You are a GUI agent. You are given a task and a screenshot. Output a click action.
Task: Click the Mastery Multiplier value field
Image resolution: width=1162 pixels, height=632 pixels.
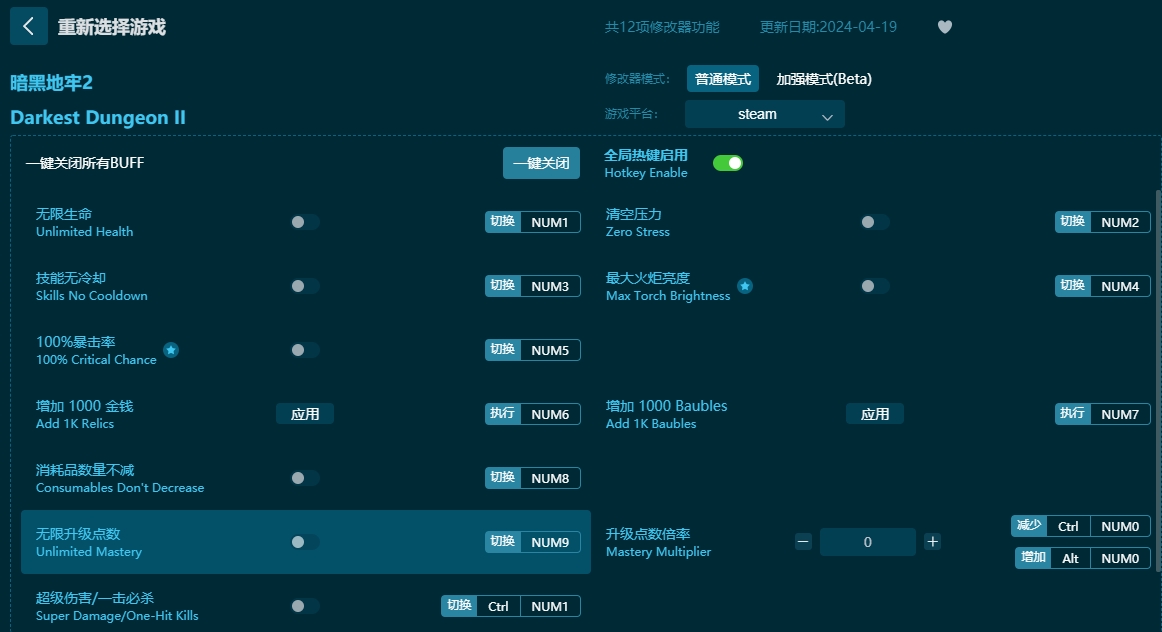click(867, 542)
